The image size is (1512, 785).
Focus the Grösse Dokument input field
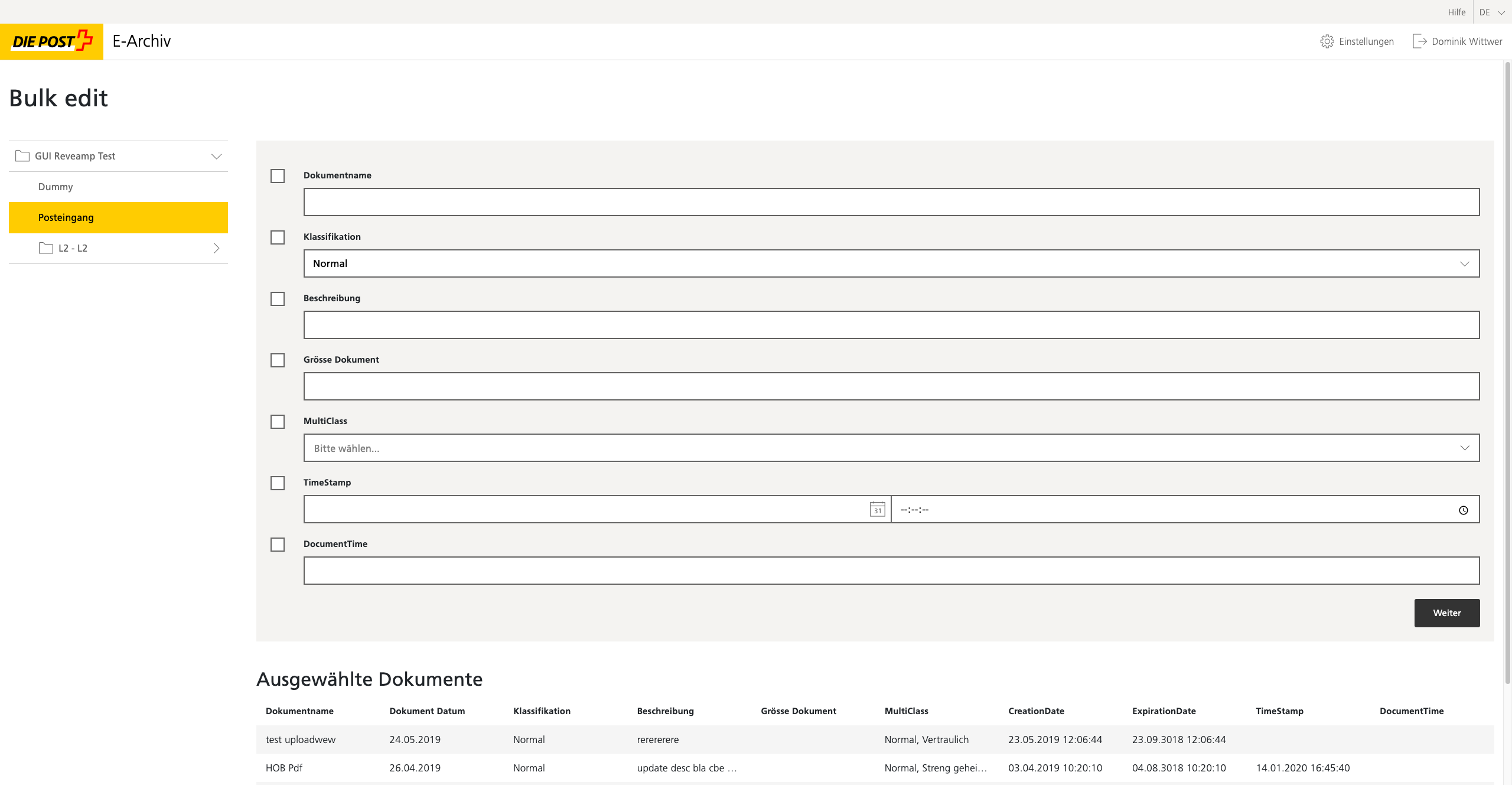[892, 386]
